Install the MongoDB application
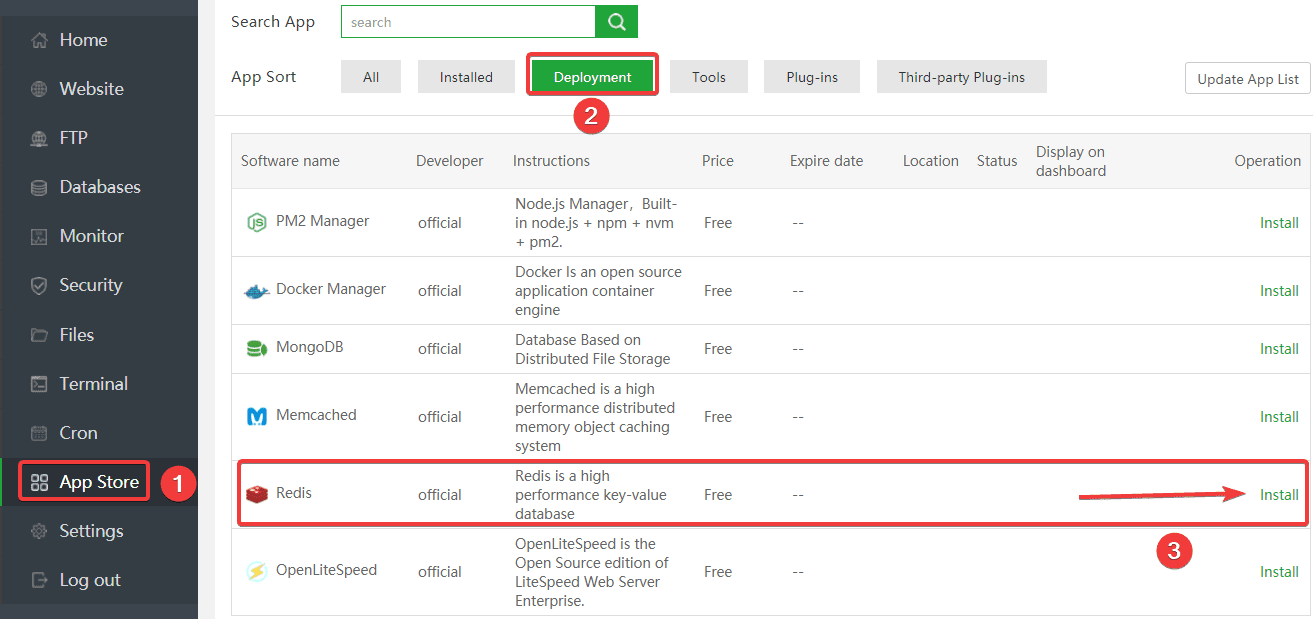This screenshot has width=1313, height=619. [1279, 348]
